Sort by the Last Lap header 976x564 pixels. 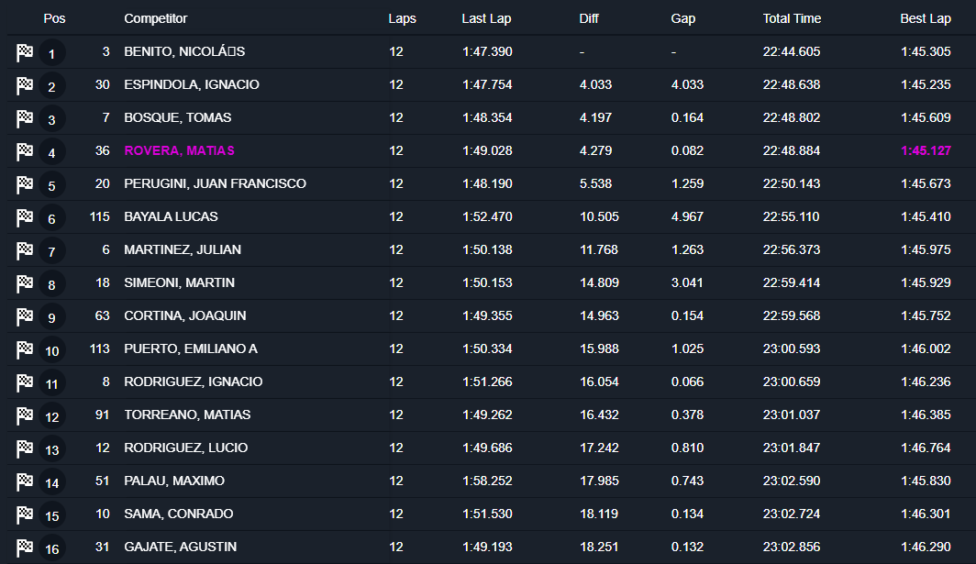pos(486,19)
